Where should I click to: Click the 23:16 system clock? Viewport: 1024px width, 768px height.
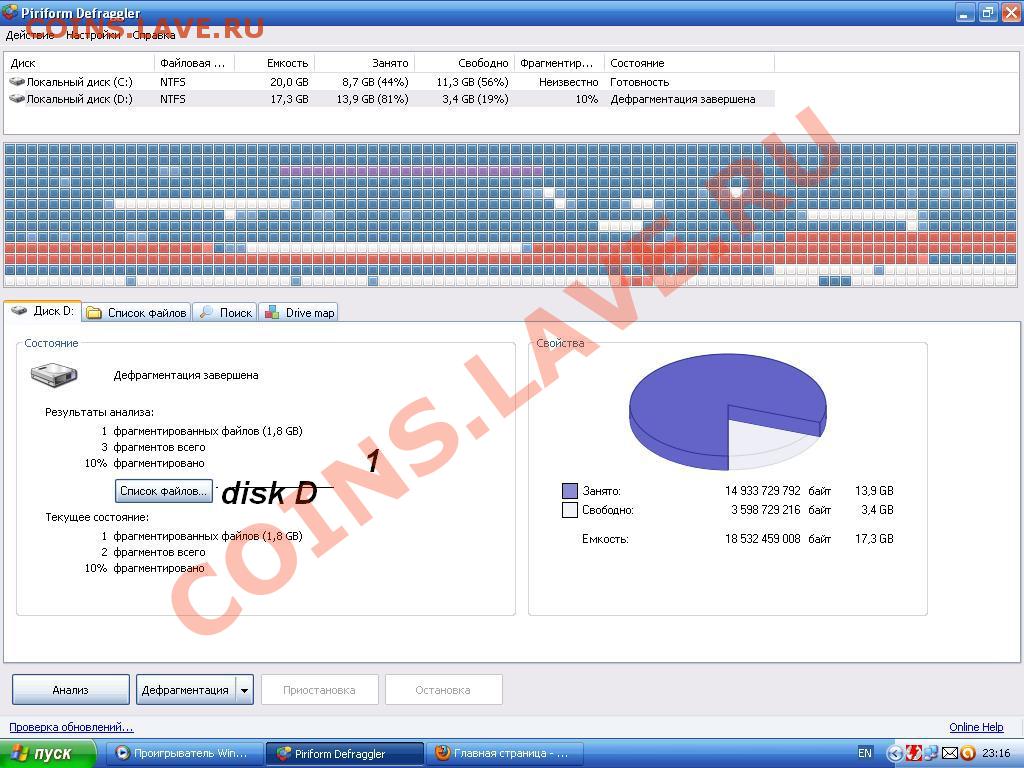coord(996,753)
